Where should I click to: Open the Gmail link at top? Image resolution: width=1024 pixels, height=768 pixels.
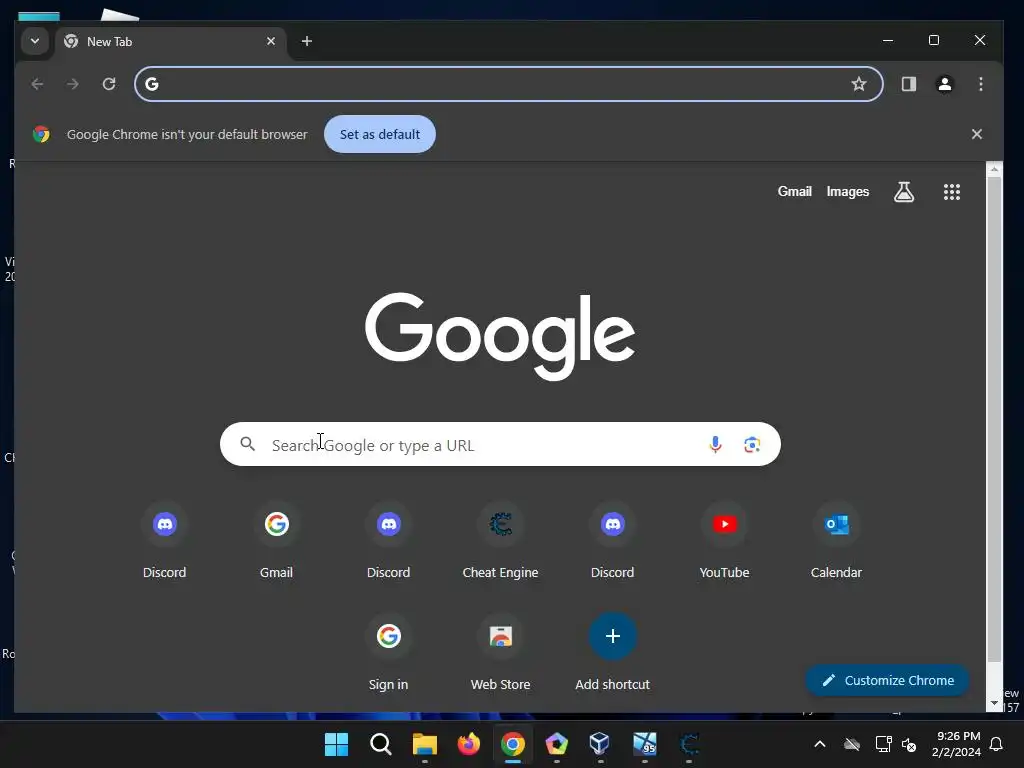(794, 191)
